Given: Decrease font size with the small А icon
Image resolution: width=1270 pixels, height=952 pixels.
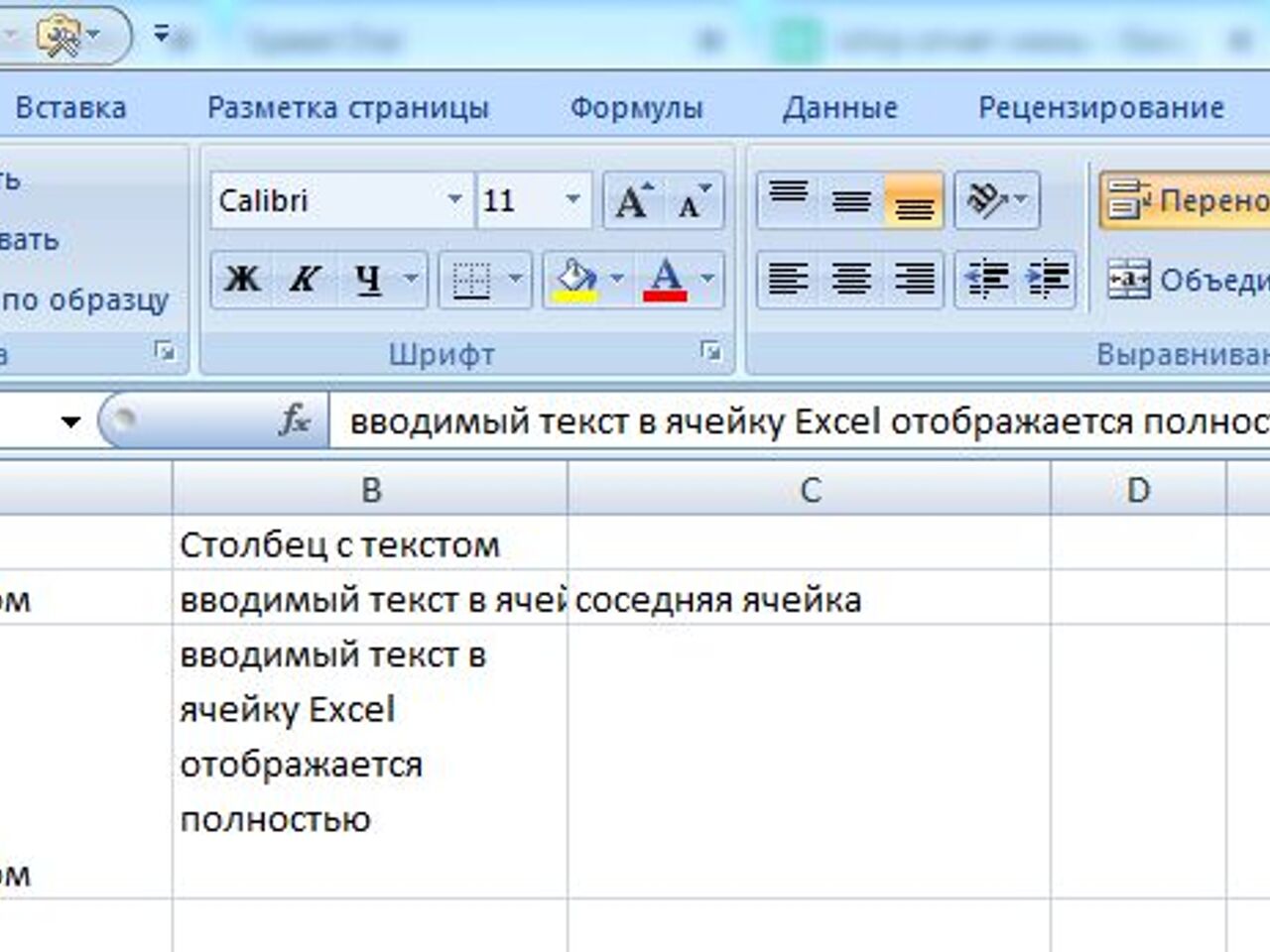Looking at the screenshot, I should click(x=693, y=201).
